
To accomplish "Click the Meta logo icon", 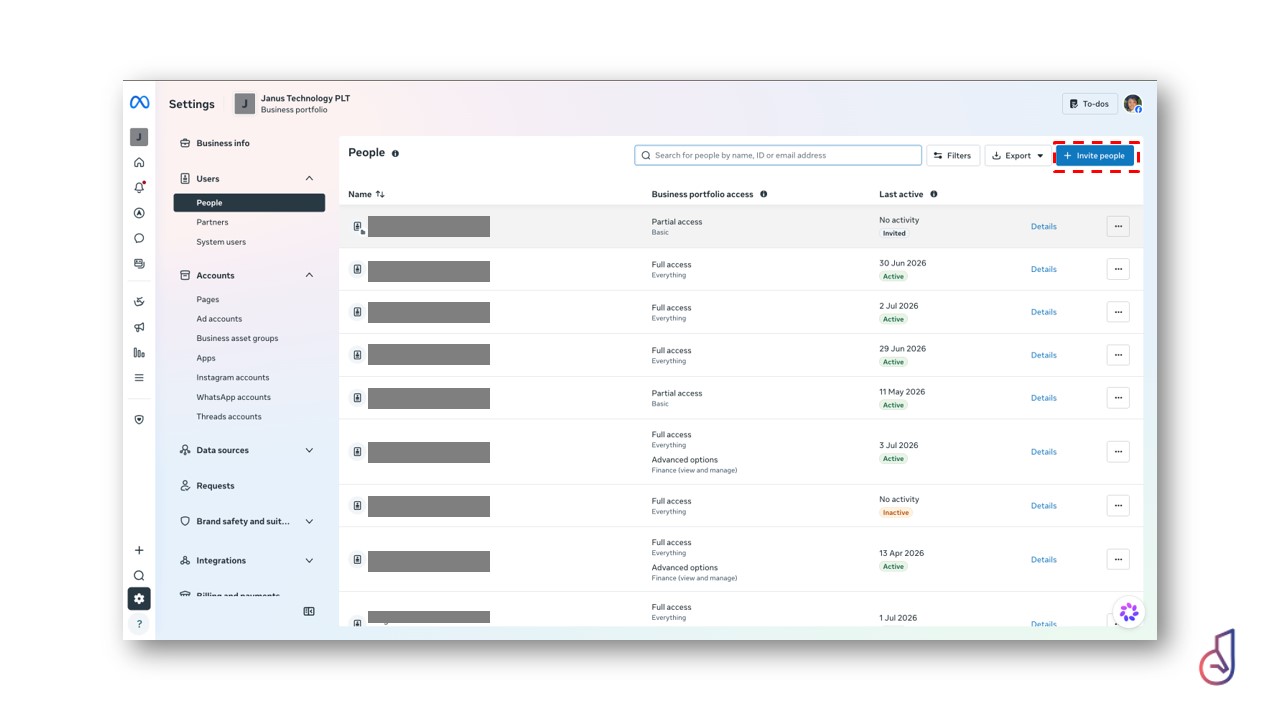I will point(139,103).
